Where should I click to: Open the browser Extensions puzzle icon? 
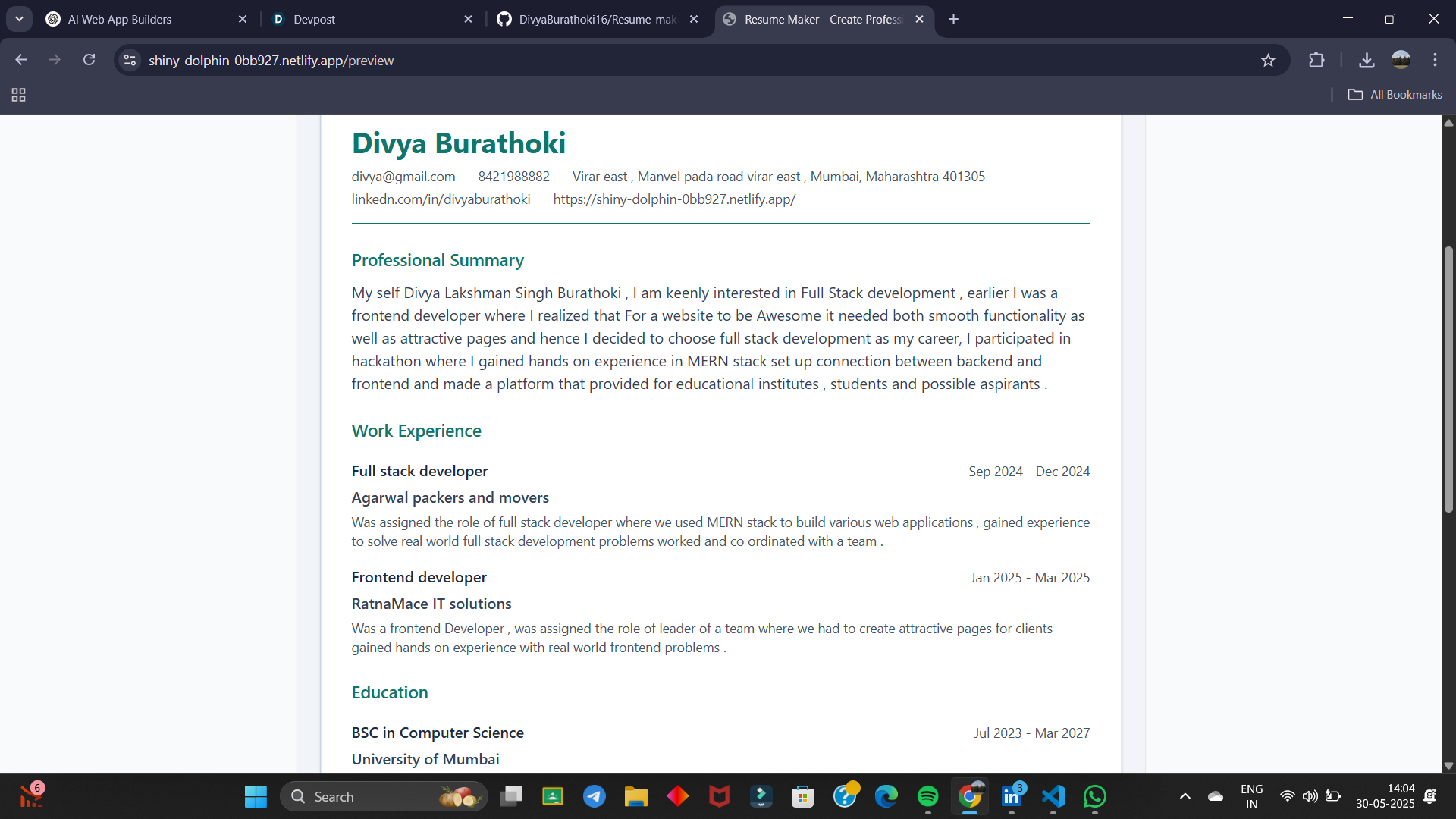pyautogui.click(x=1316, y=61)
